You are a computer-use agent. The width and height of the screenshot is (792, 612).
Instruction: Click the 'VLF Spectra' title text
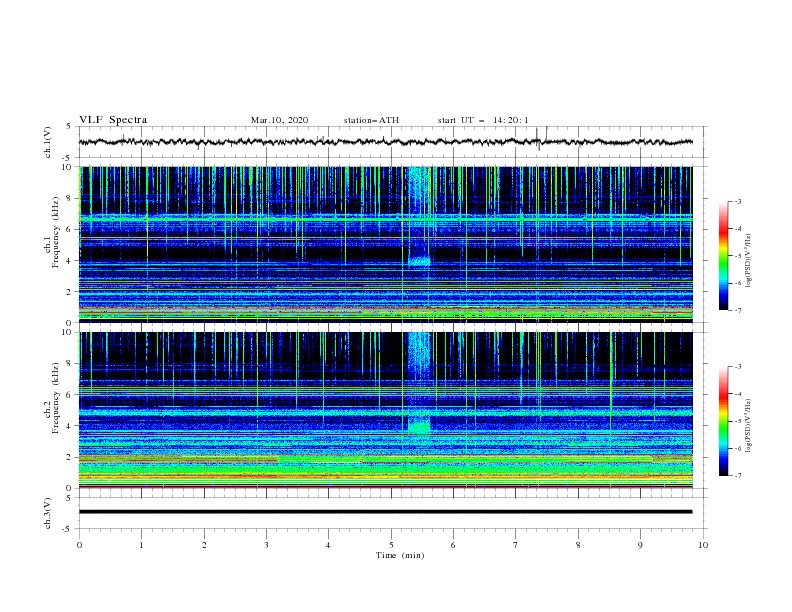113,120
